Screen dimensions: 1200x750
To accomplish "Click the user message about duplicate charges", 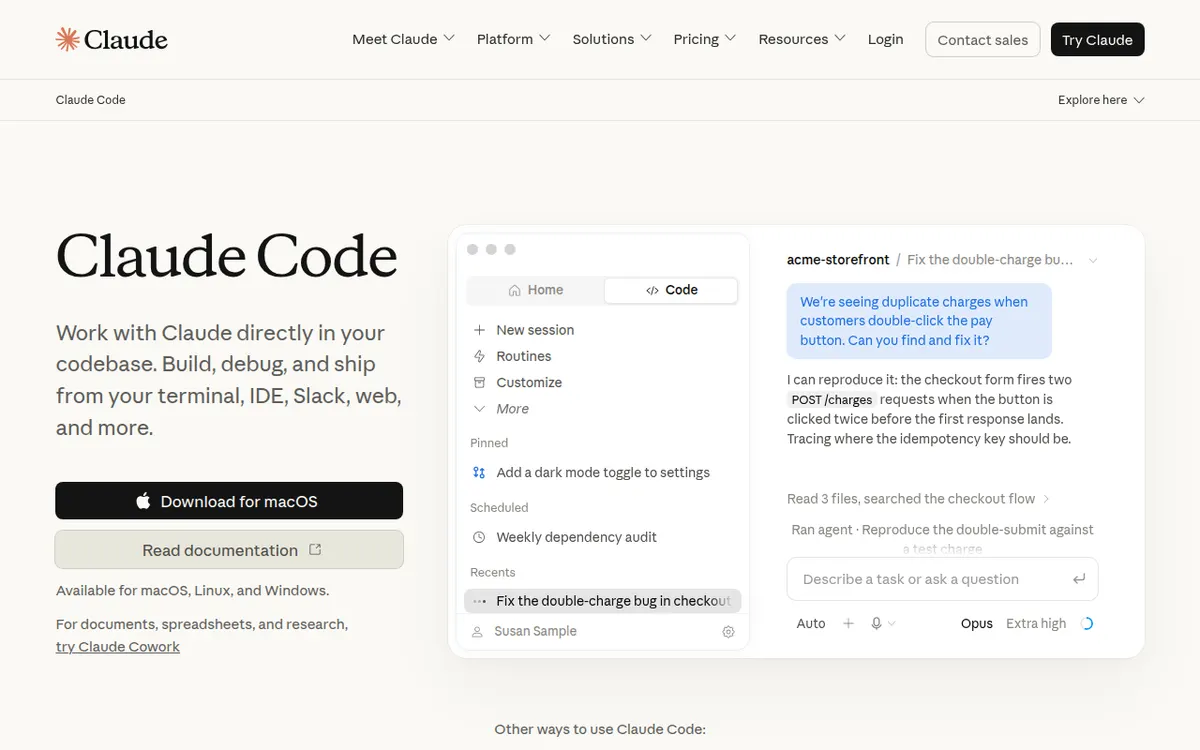I will point(919,321).
